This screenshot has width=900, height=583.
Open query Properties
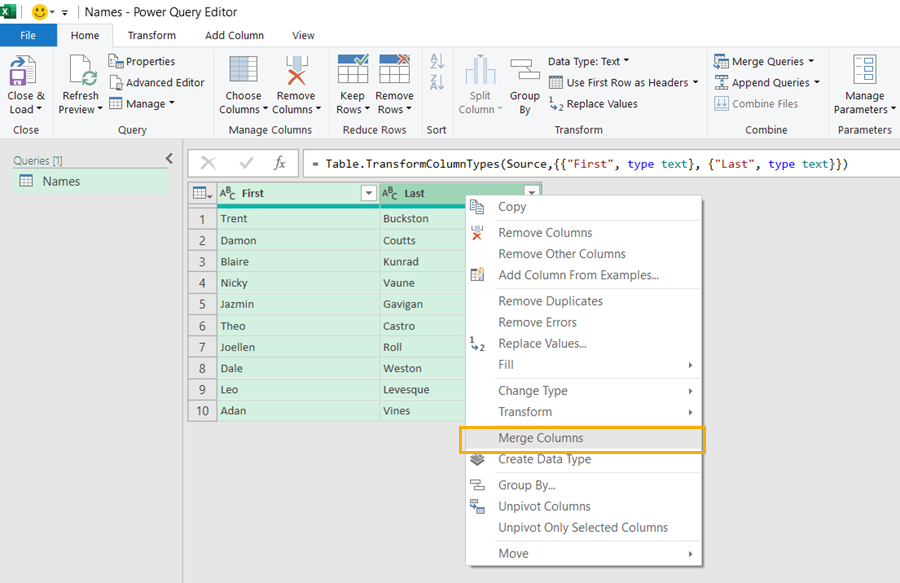(x=142, y=61)
